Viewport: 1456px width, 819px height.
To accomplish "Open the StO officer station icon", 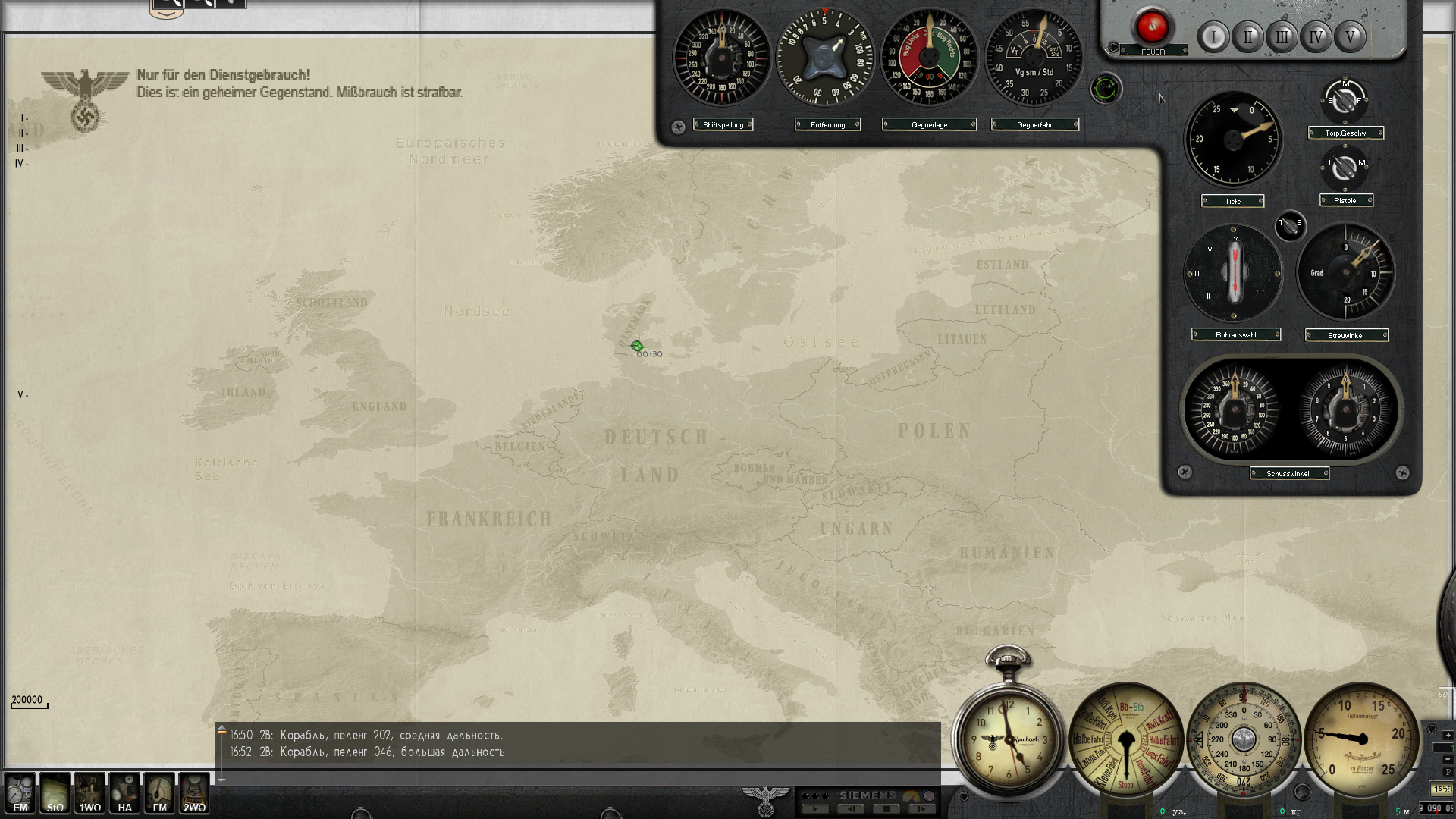I will pos(55,793).
